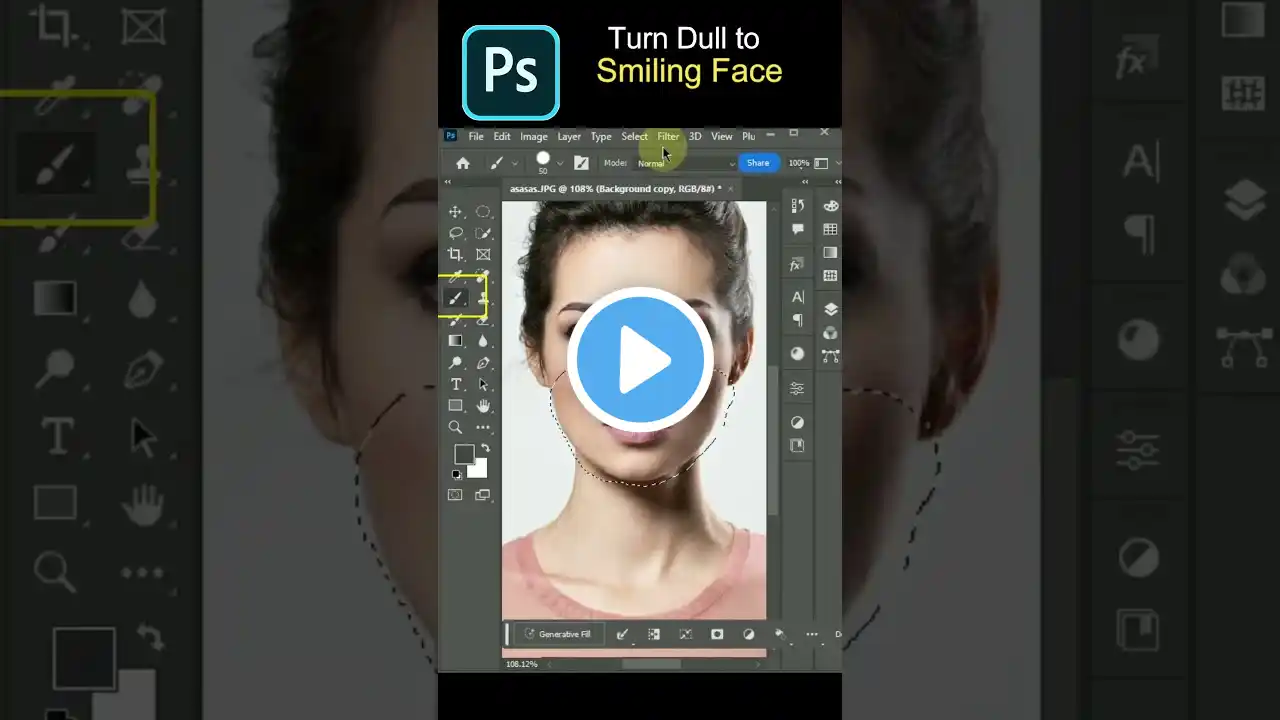
Task: Toggle the Brush Settings panel button
Action: 581,163
